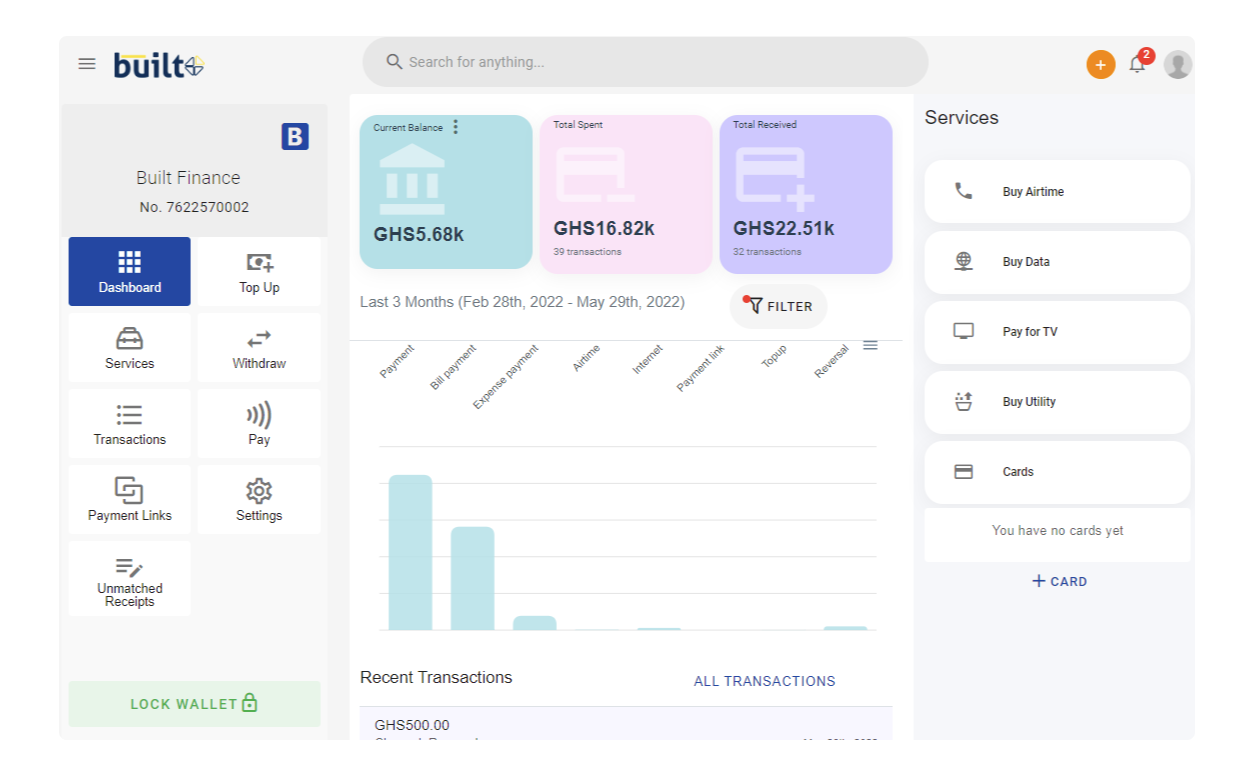Expand Current Balance three-dot options

point(456,127)
